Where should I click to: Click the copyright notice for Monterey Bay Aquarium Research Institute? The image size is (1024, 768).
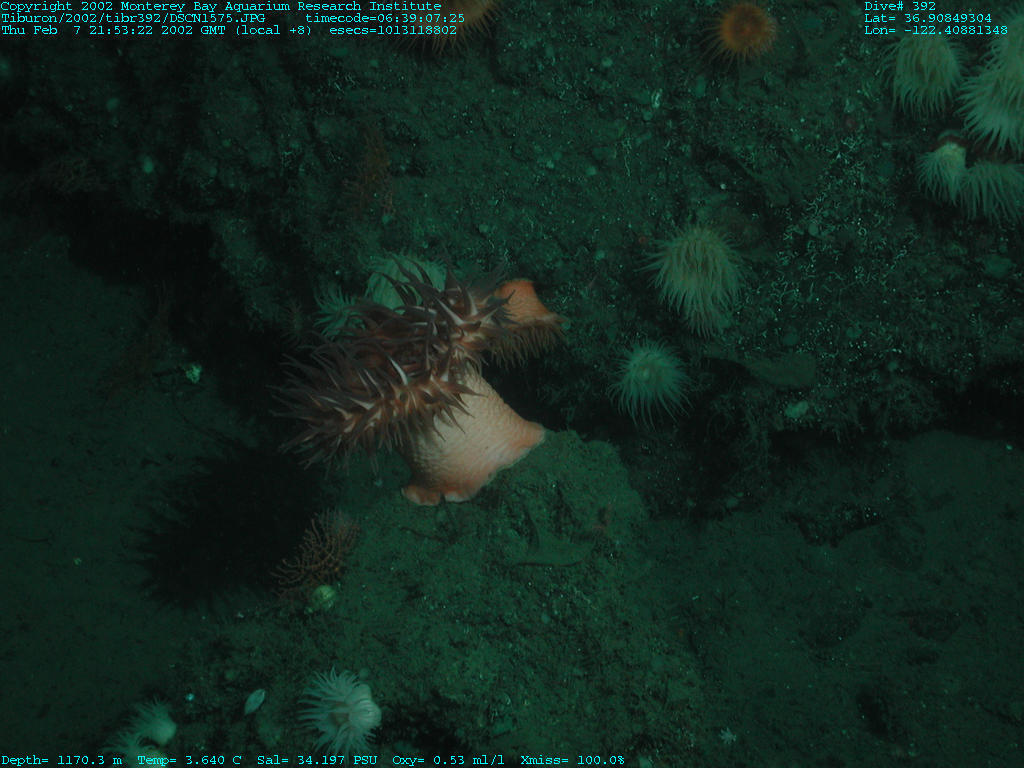point(221,7)
